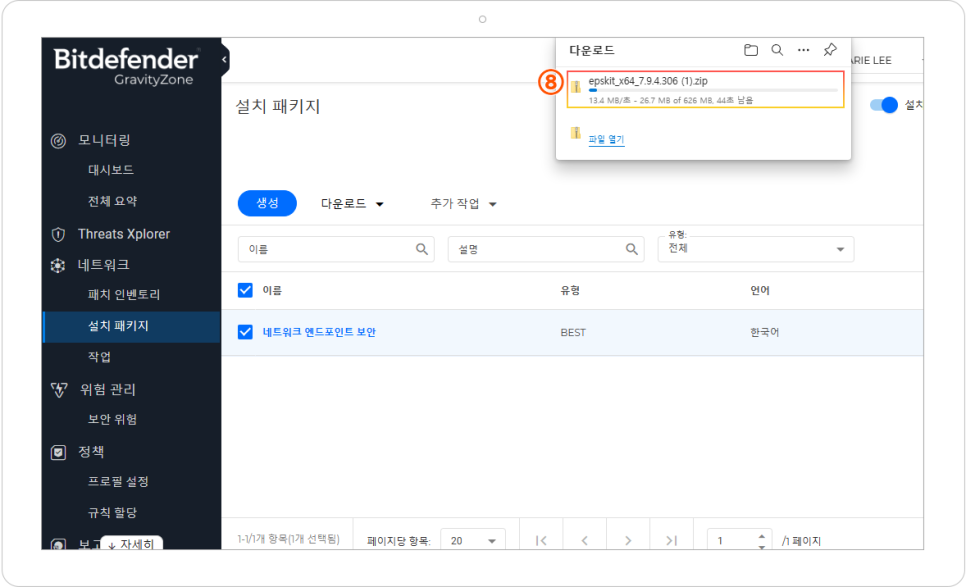Uncheck the 네트워크 엔드포인트 보안 row checkbox
This screenshot has width=966, height=587.
(245, 332)
